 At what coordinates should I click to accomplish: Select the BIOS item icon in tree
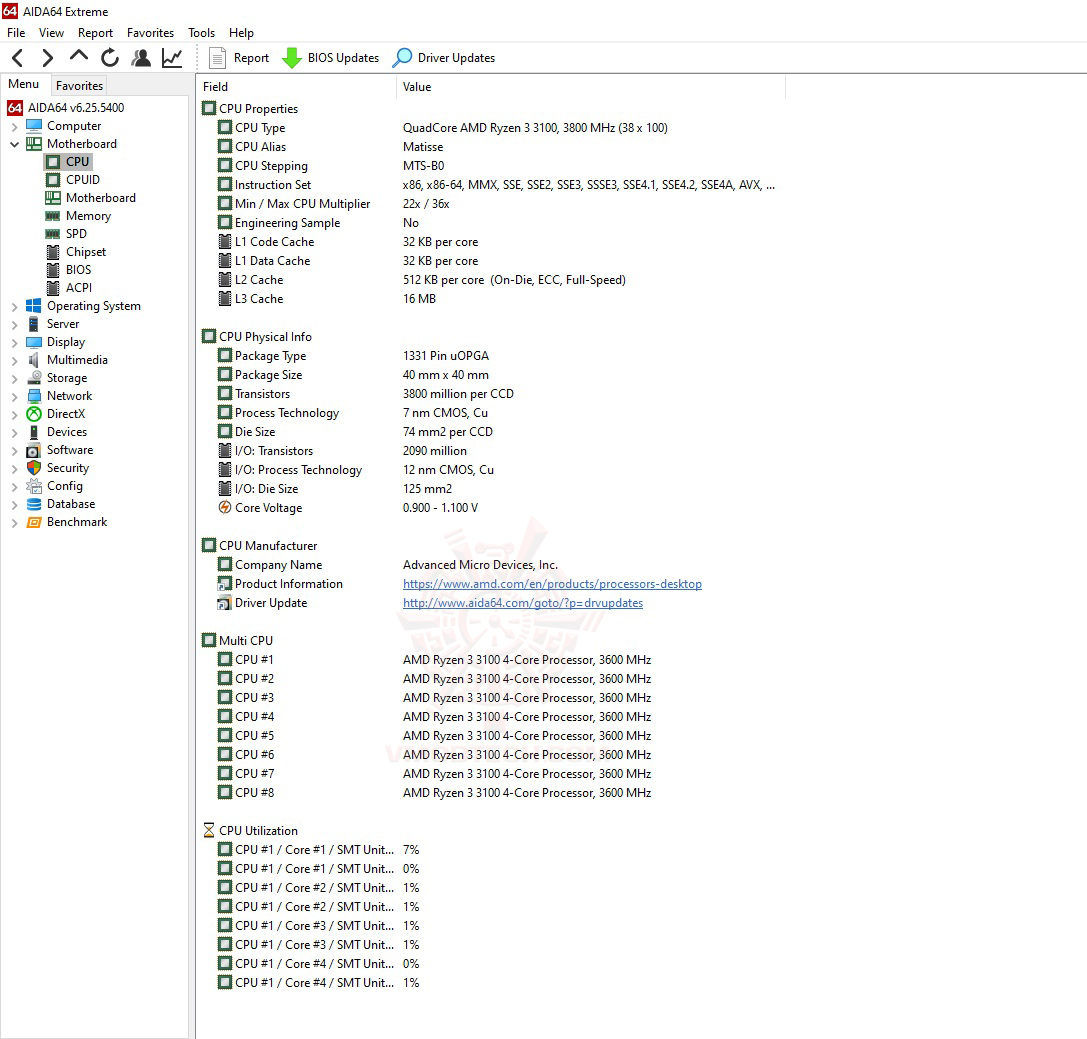click(x=53, y=270)
